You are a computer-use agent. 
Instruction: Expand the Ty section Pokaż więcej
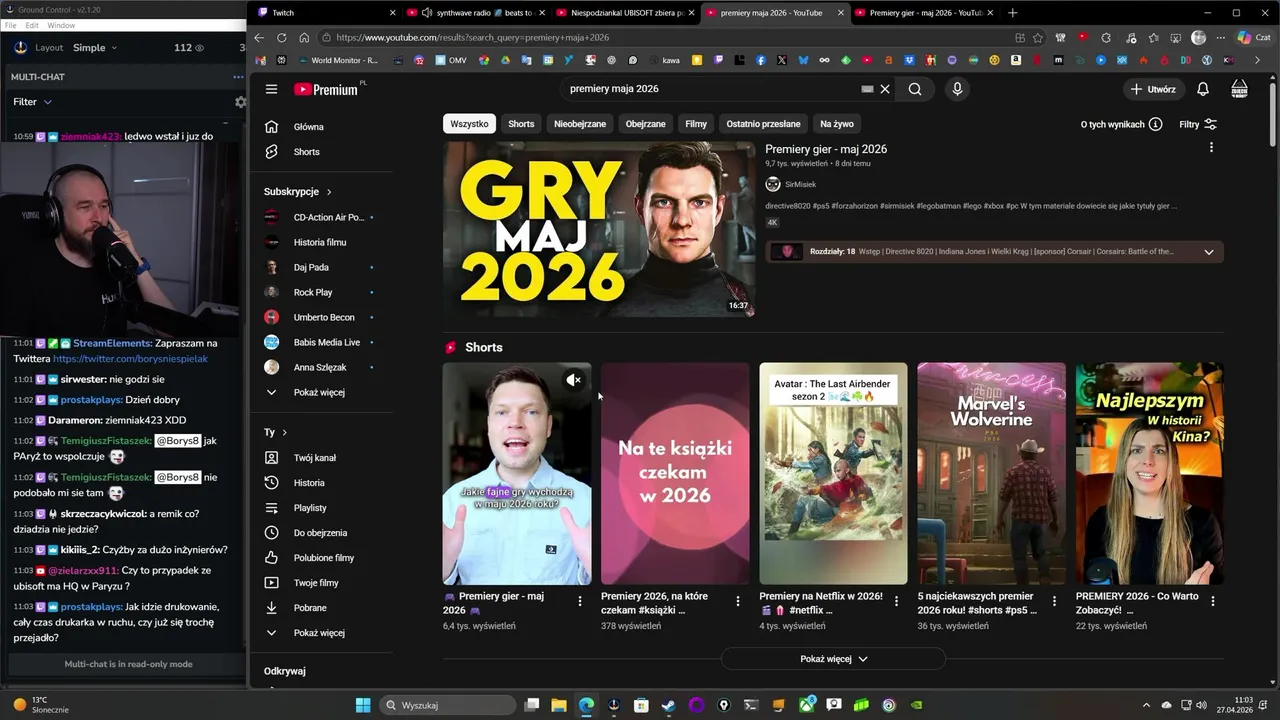(319, 633)
